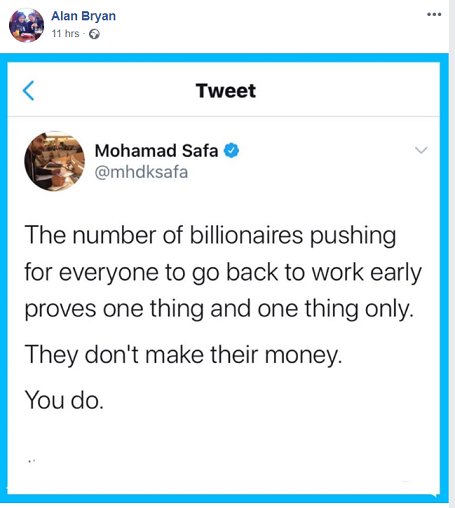Click the globe public privacy icon
The image size is (455, 508).
(x=94, y=34)
